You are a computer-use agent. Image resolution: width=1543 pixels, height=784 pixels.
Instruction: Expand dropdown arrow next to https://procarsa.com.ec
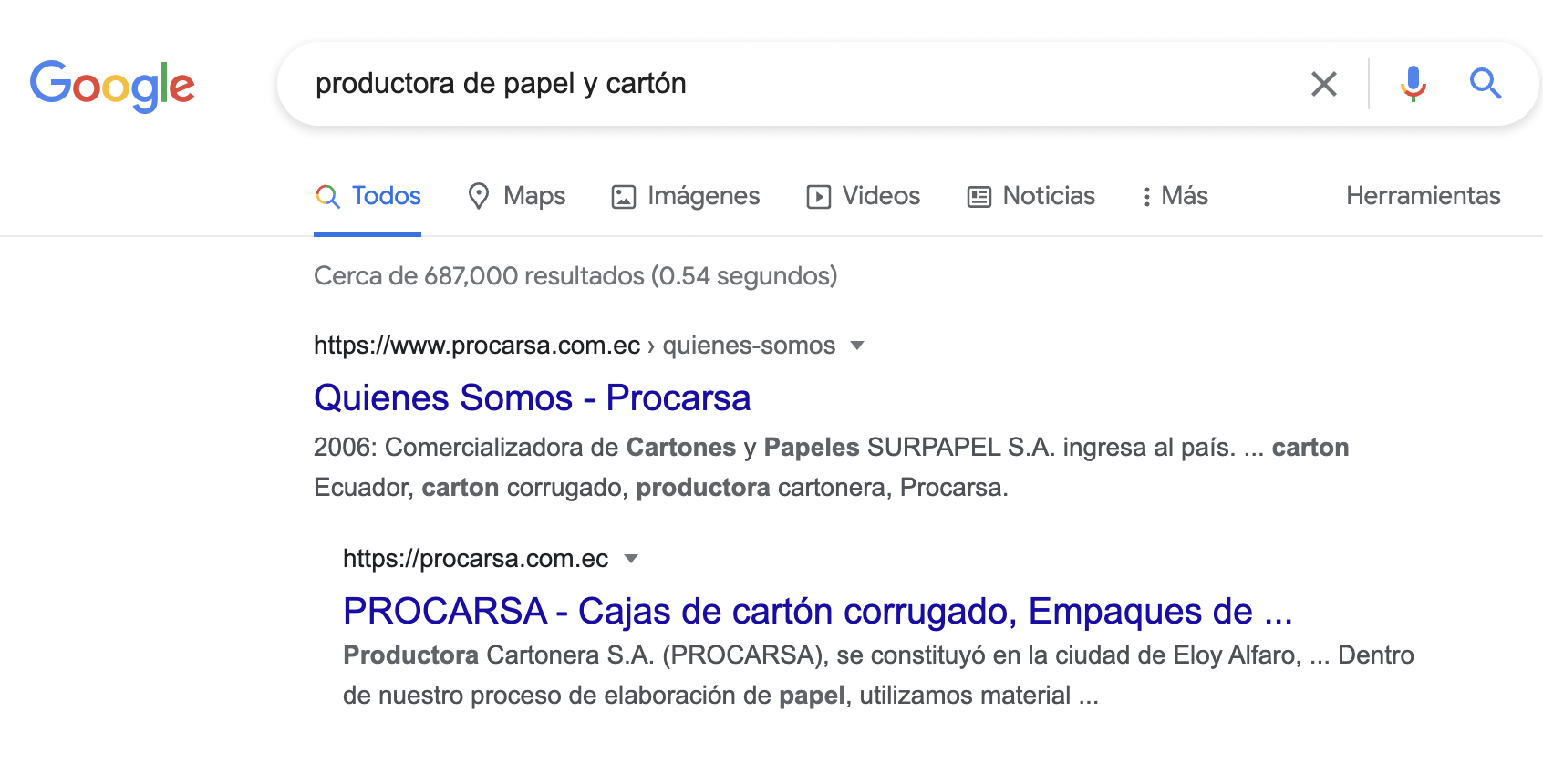(x=631, y=559)
